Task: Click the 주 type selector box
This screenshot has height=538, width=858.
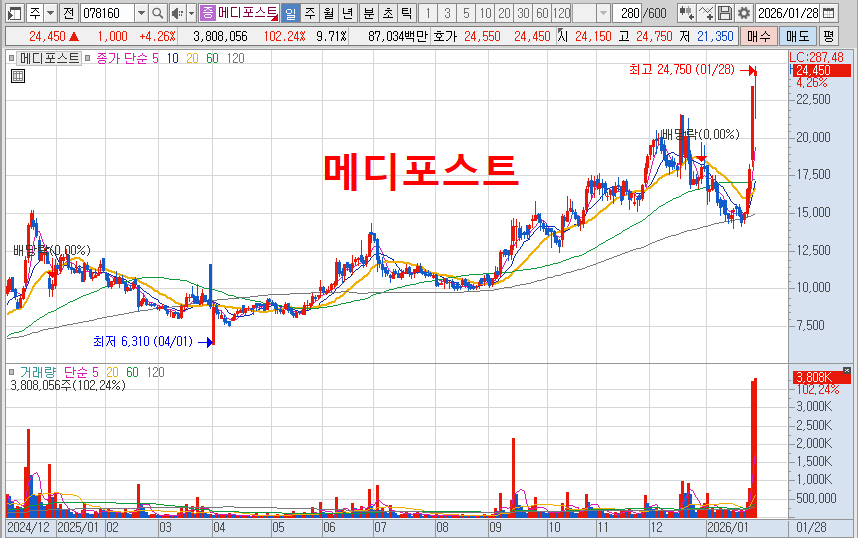Action: (35, 13)
